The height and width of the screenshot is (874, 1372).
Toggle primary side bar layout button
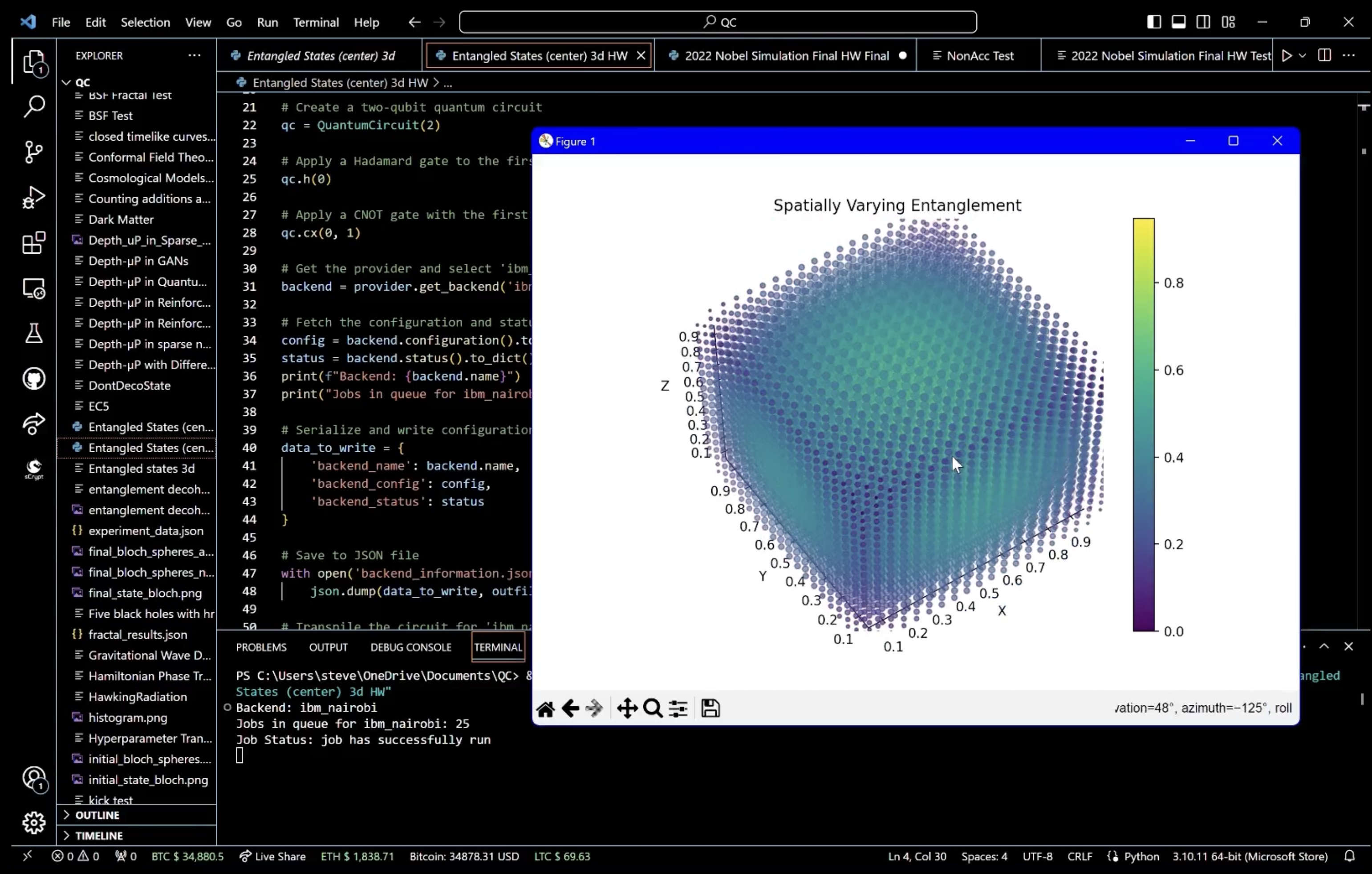1154,22
